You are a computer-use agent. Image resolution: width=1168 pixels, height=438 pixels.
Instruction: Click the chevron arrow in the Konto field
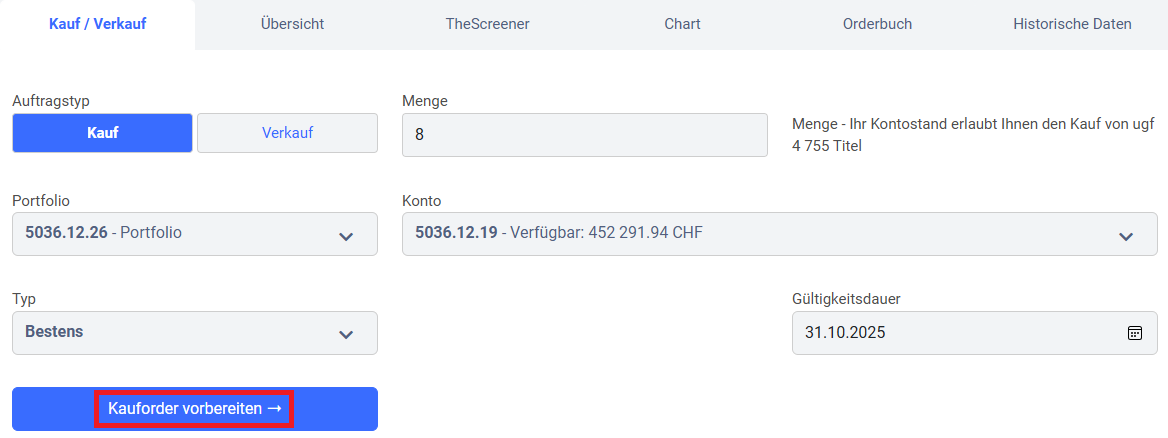(x=1126, y=236)
